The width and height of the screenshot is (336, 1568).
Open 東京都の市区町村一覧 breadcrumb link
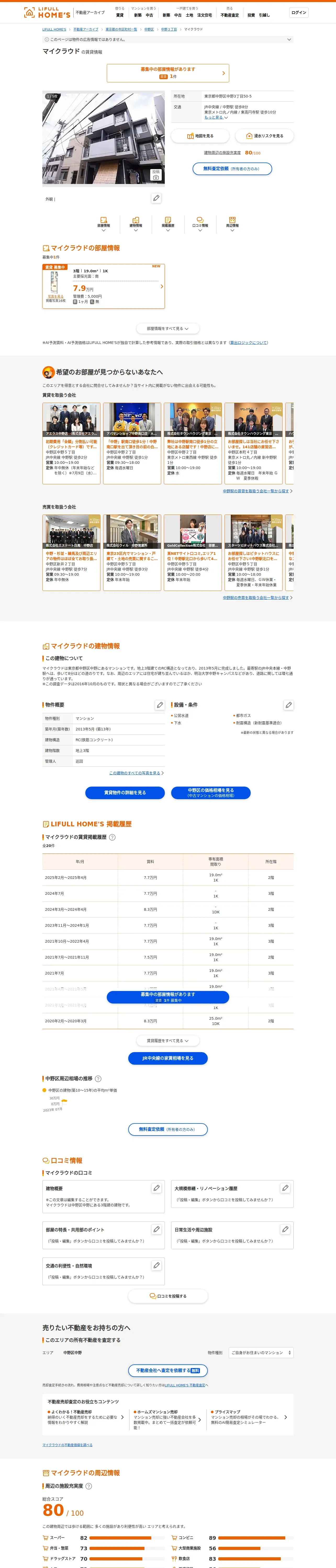(121, 29)
